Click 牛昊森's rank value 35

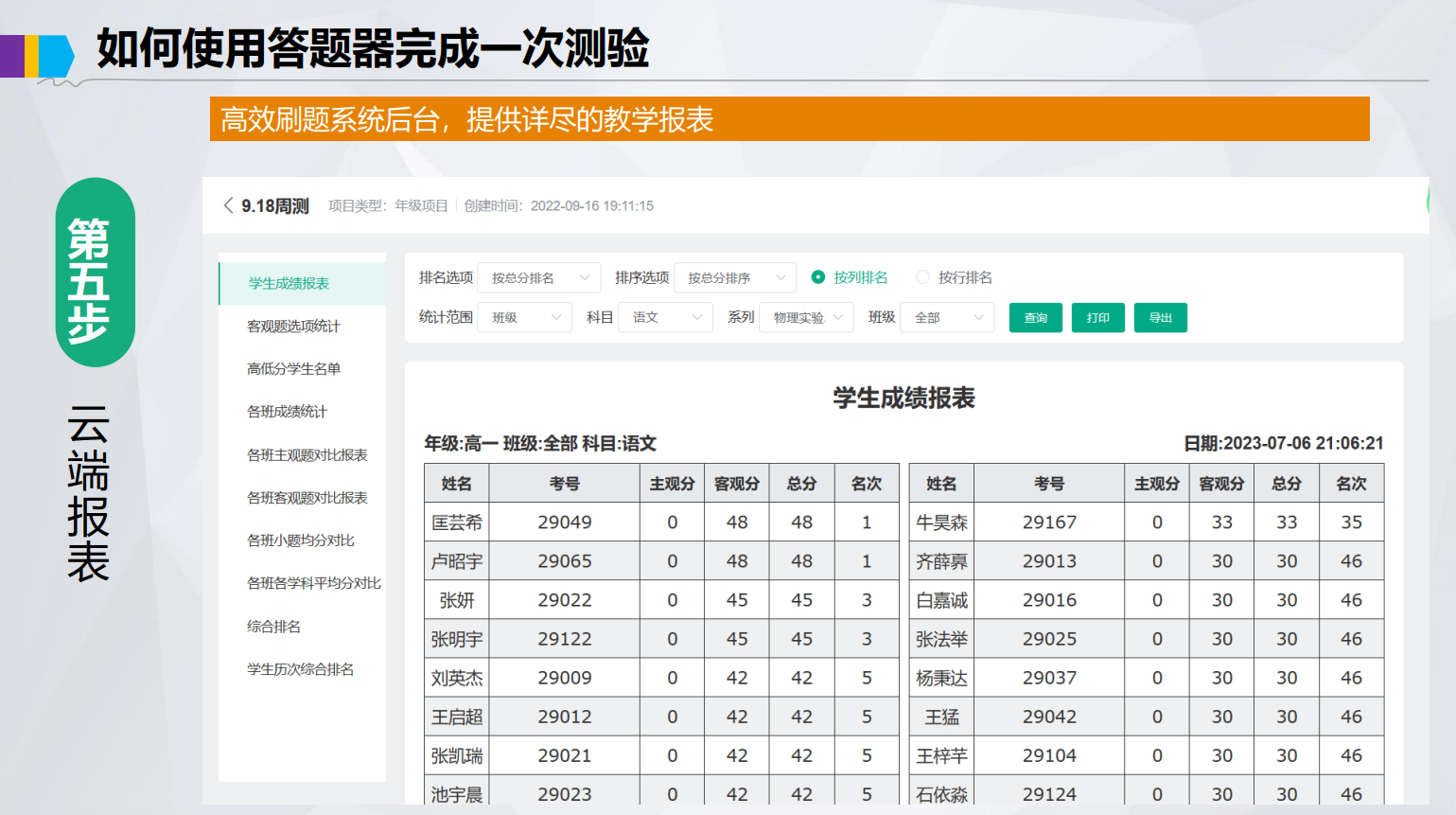tap(1352, 523)
